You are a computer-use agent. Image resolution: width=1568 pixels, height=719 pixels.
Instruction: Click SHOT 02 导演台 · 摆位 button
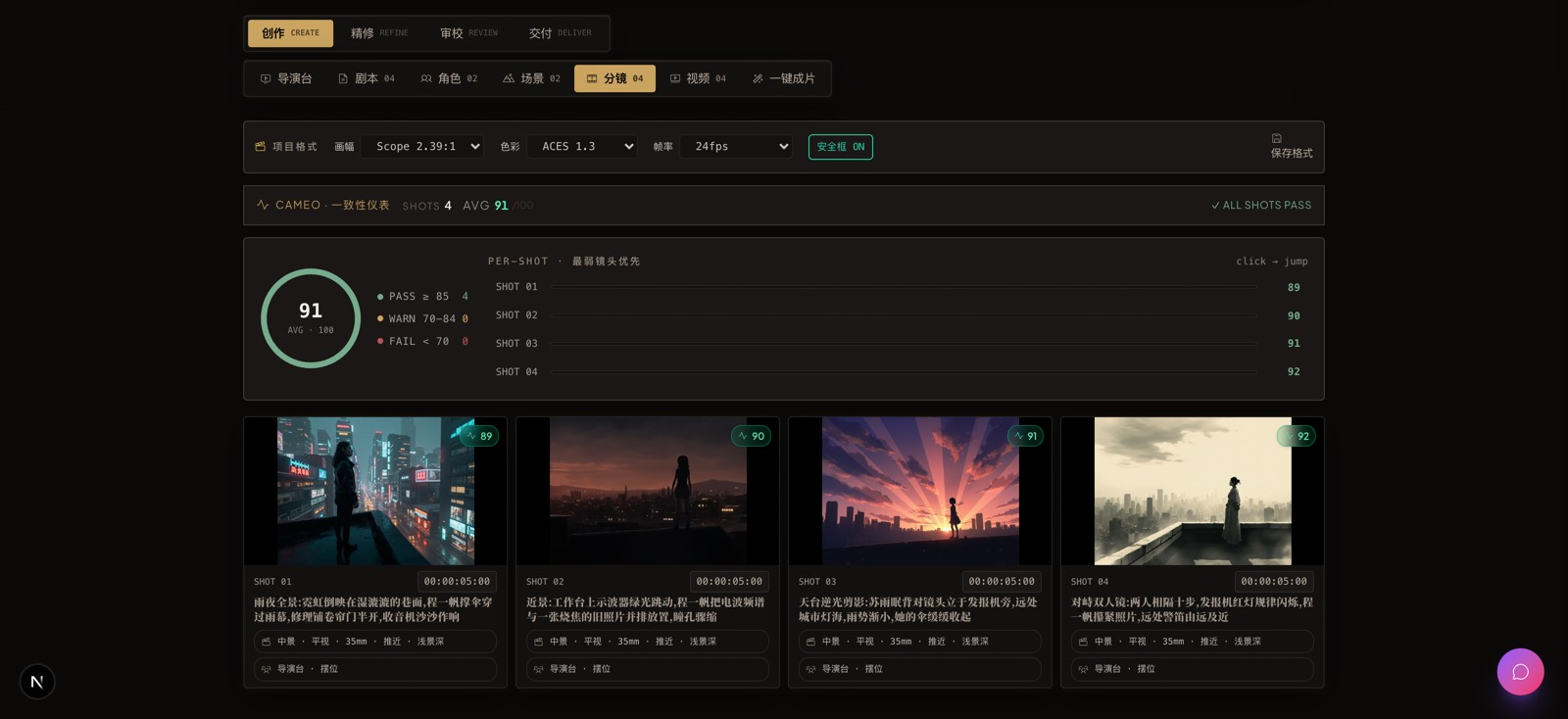point(648,669)
